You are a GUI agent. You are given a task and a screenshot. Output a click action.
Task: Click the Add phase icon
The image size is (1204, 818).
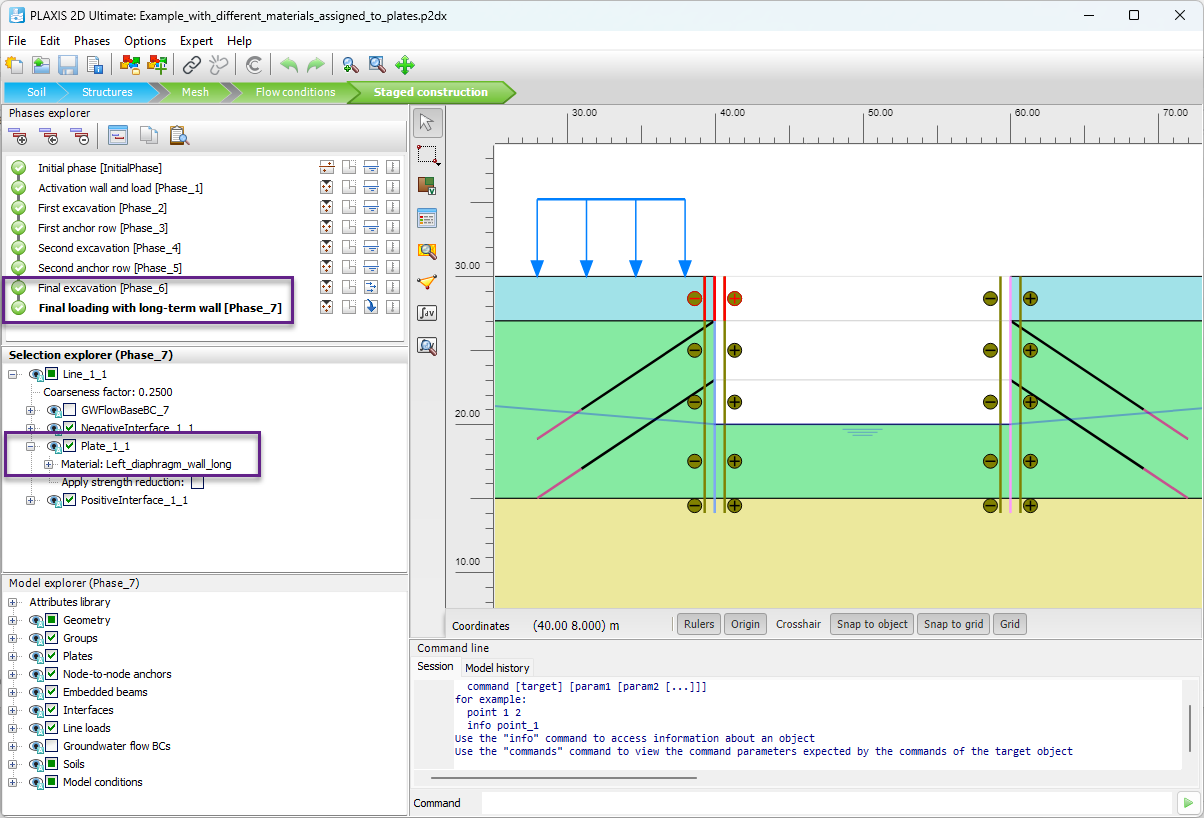[x=17, y=135]
